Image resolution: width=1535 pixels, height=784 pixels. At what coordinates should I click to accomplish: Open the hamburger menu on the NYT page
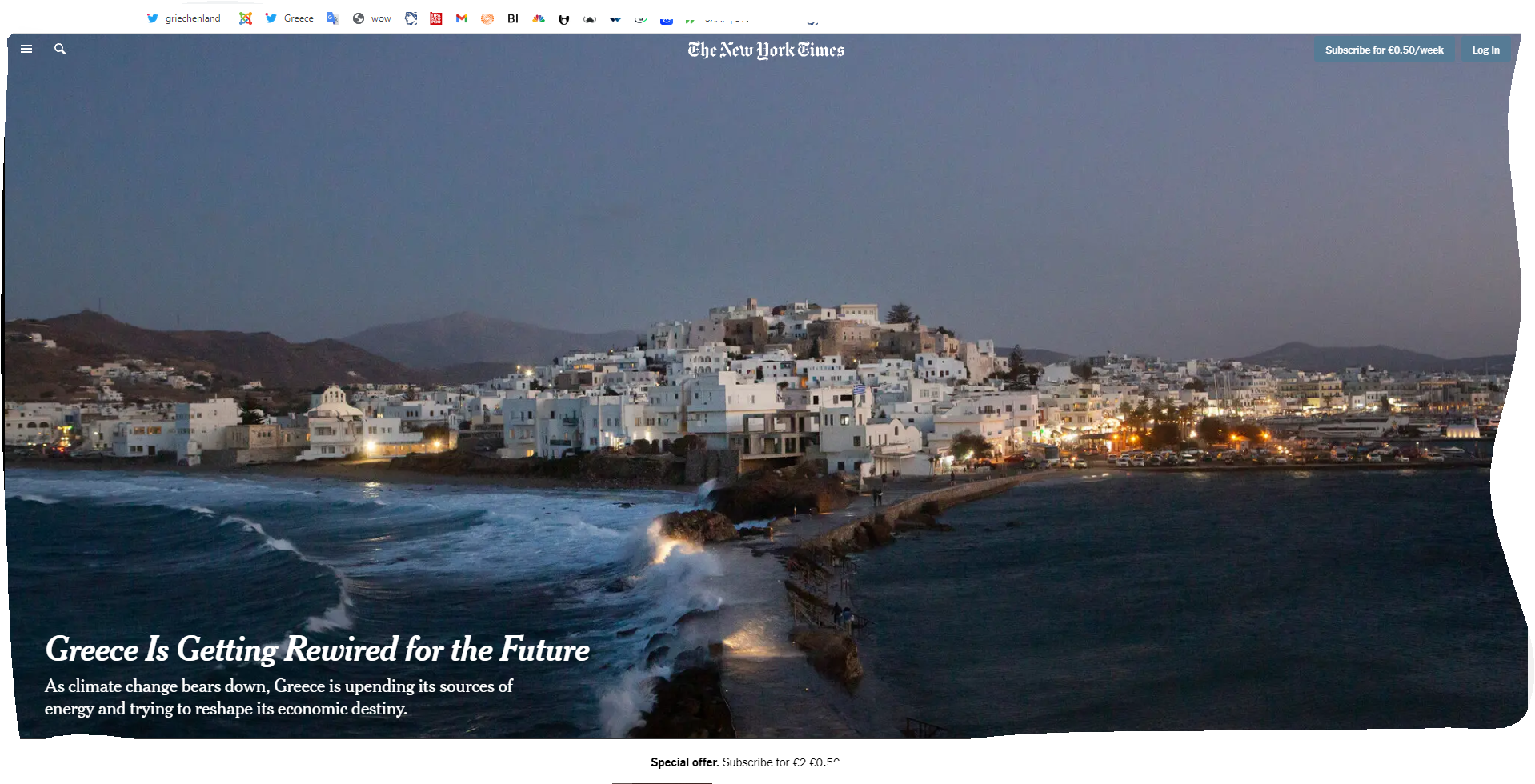(x=26, y=49)
